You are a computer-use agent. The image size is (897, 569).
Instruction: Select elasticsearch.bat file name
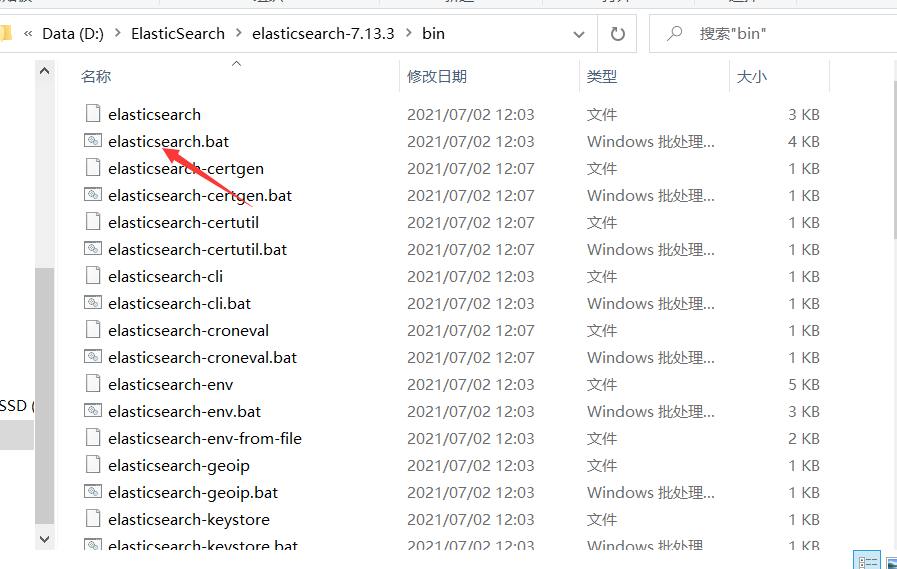click(x=168, y=141)
